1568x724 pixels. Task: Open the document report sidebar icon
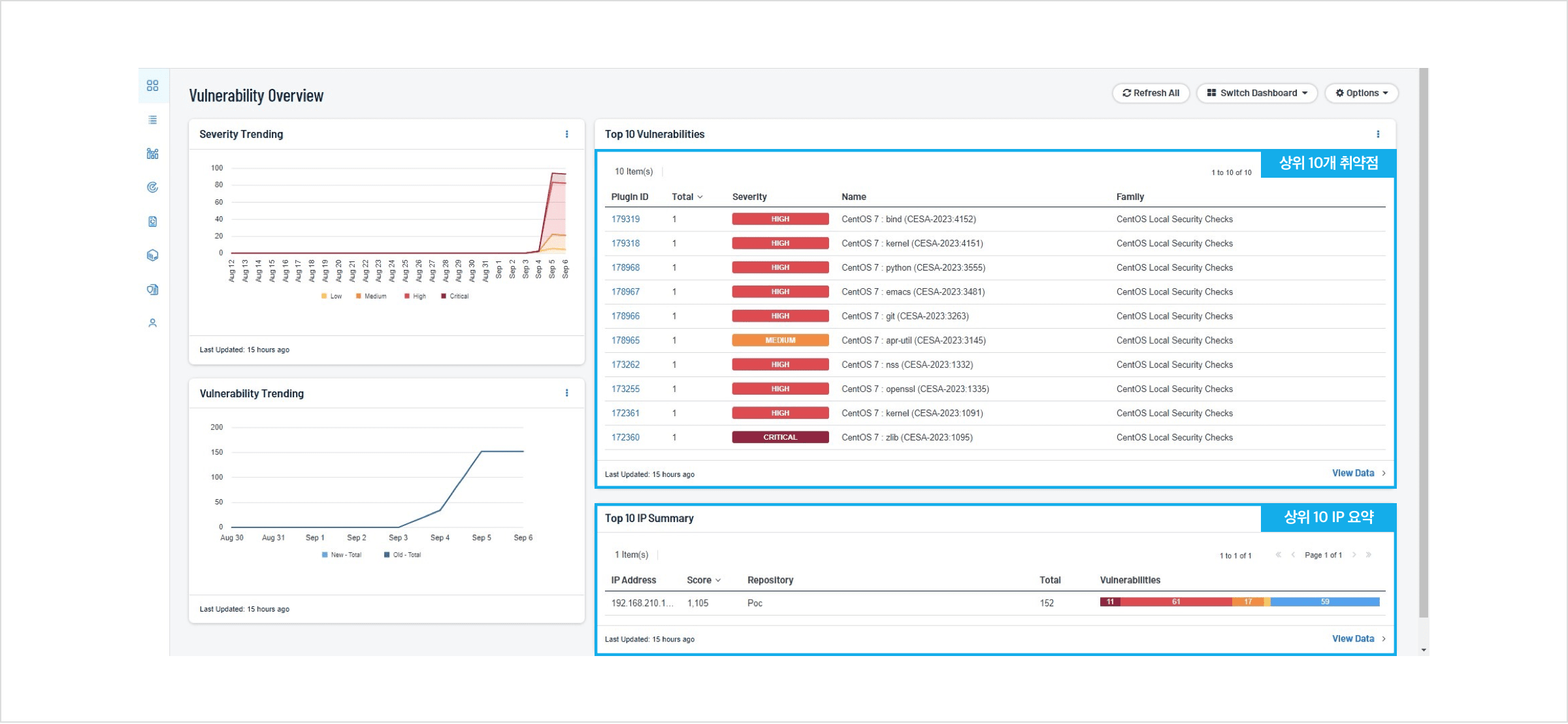click(x=152, y=222)
